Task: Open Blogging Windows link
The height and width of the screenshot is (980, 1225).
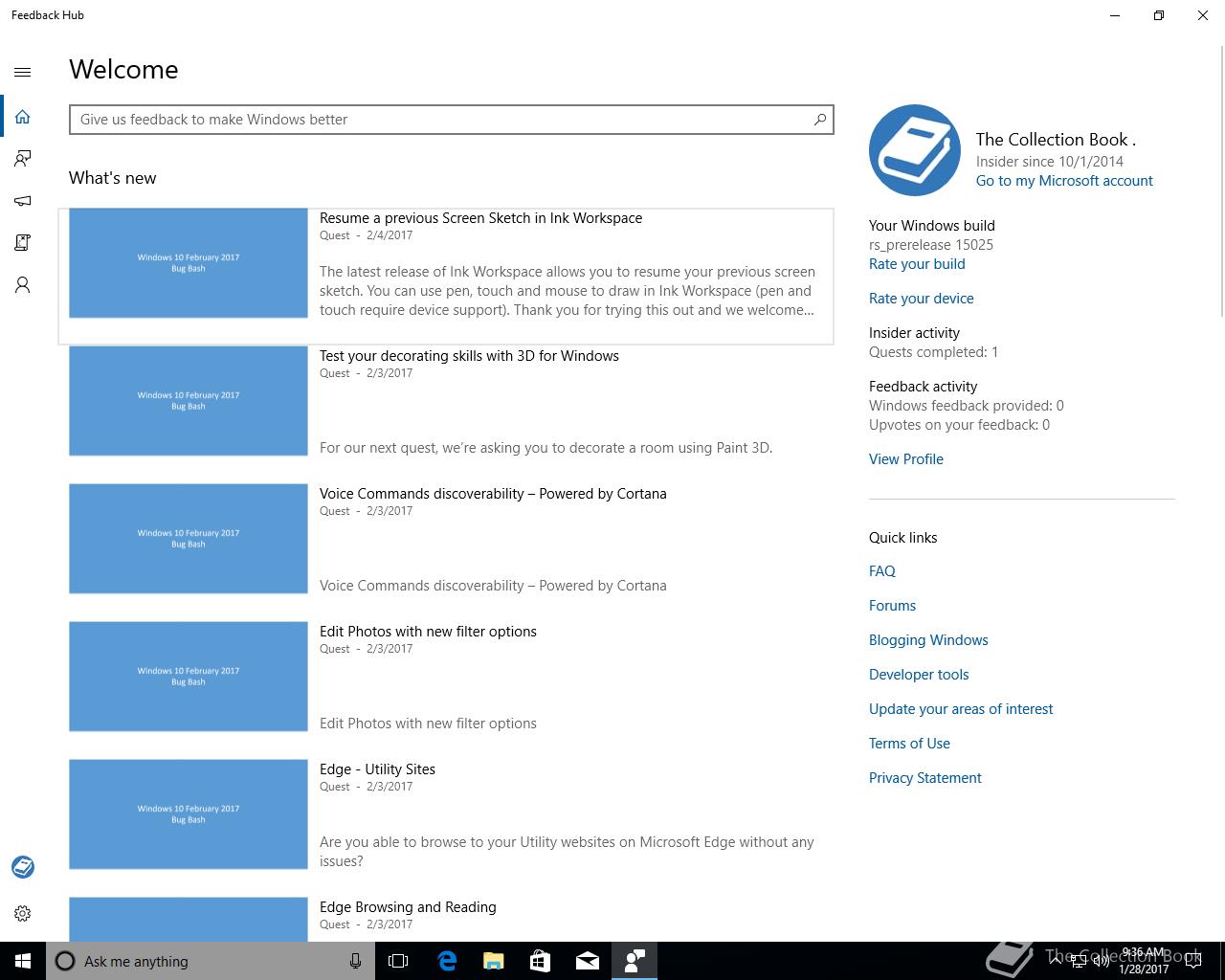Action: pyautogui.click(x=928, y=640)
